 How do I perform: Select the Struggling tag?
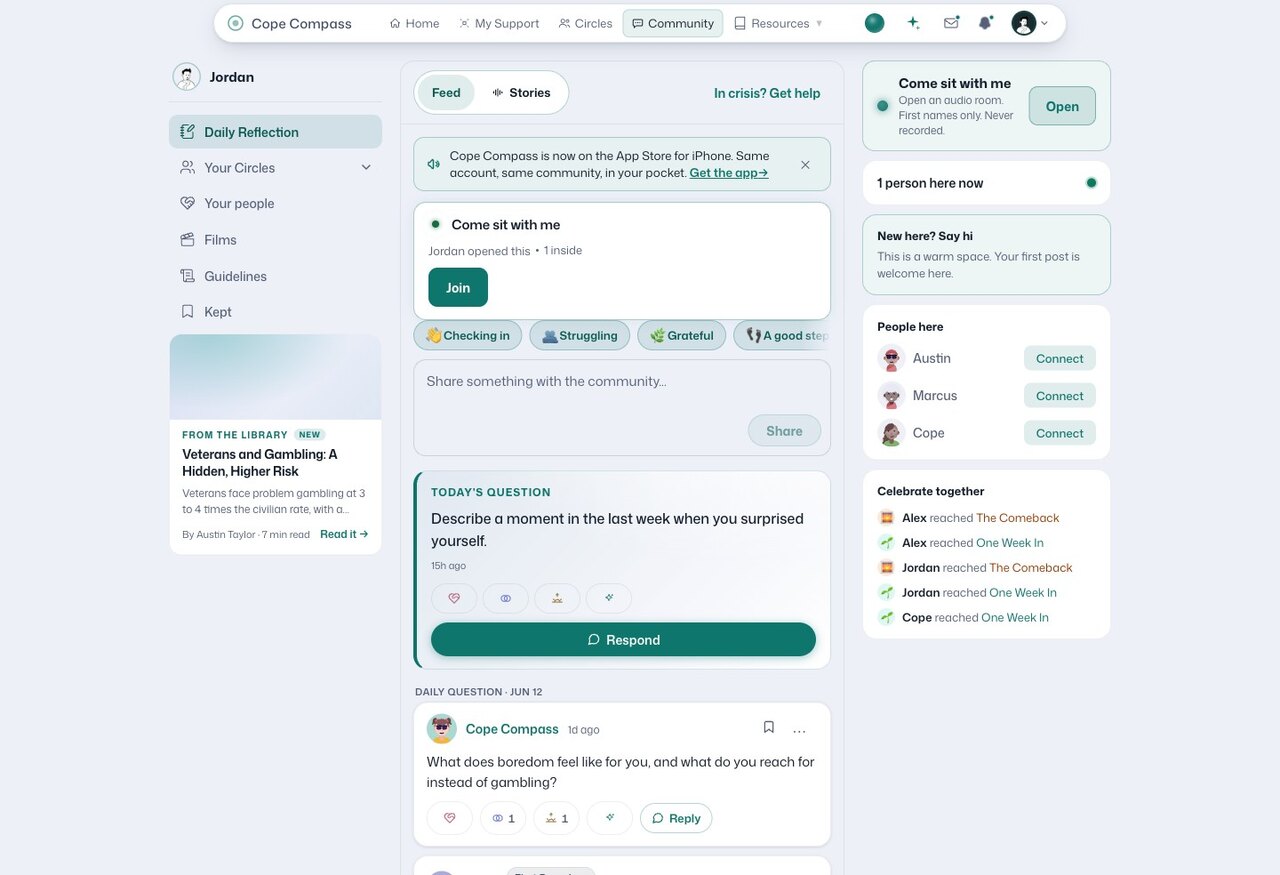click(x=580, y=335)
